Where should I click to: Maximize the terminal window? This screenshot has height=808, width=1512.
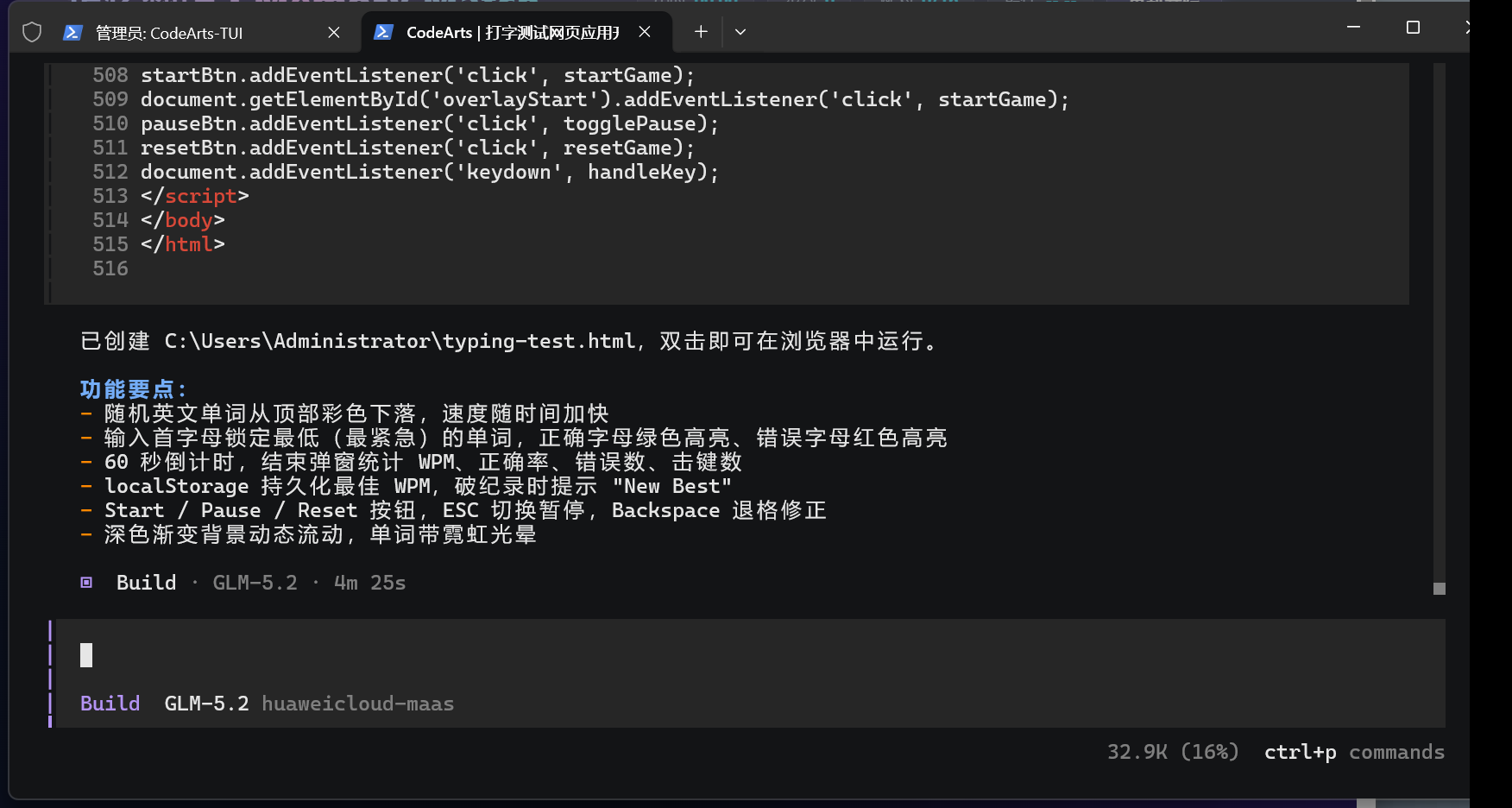1413,28
